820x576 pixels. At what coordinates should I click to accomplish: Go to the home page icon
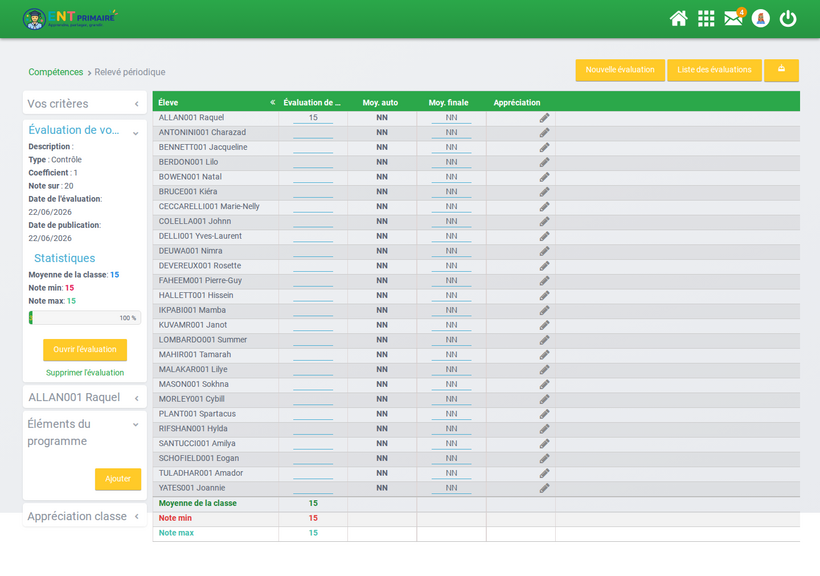(678, 19)
